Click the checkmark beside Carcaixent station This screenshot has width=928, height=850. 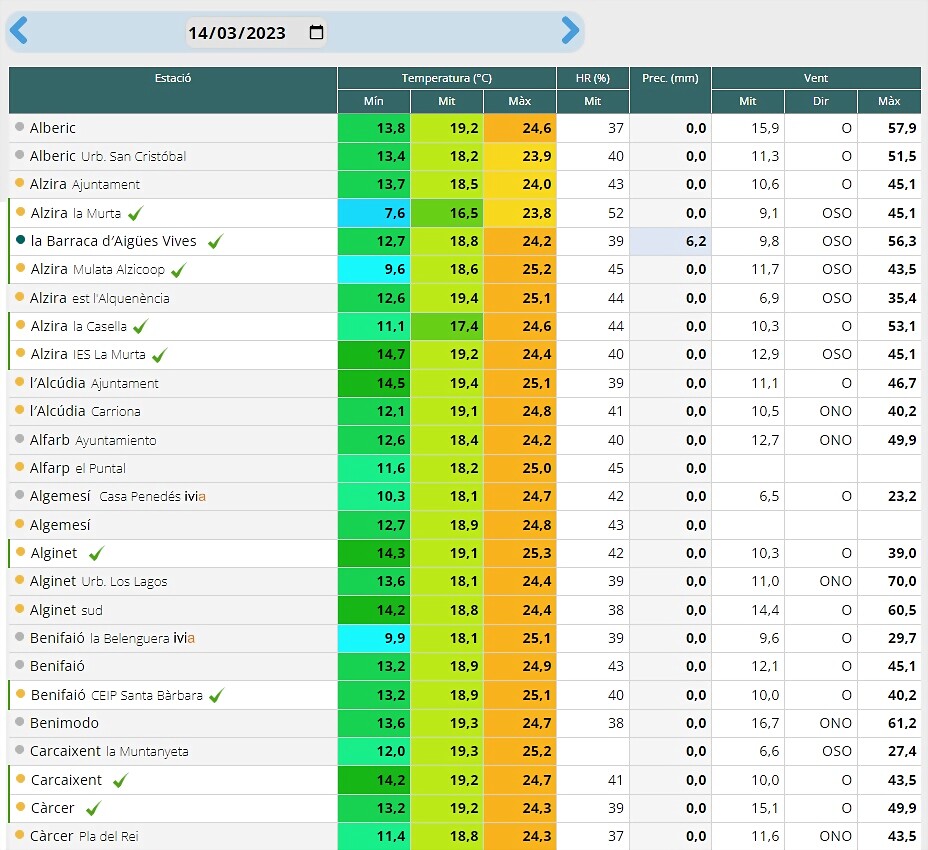point(120,780)
